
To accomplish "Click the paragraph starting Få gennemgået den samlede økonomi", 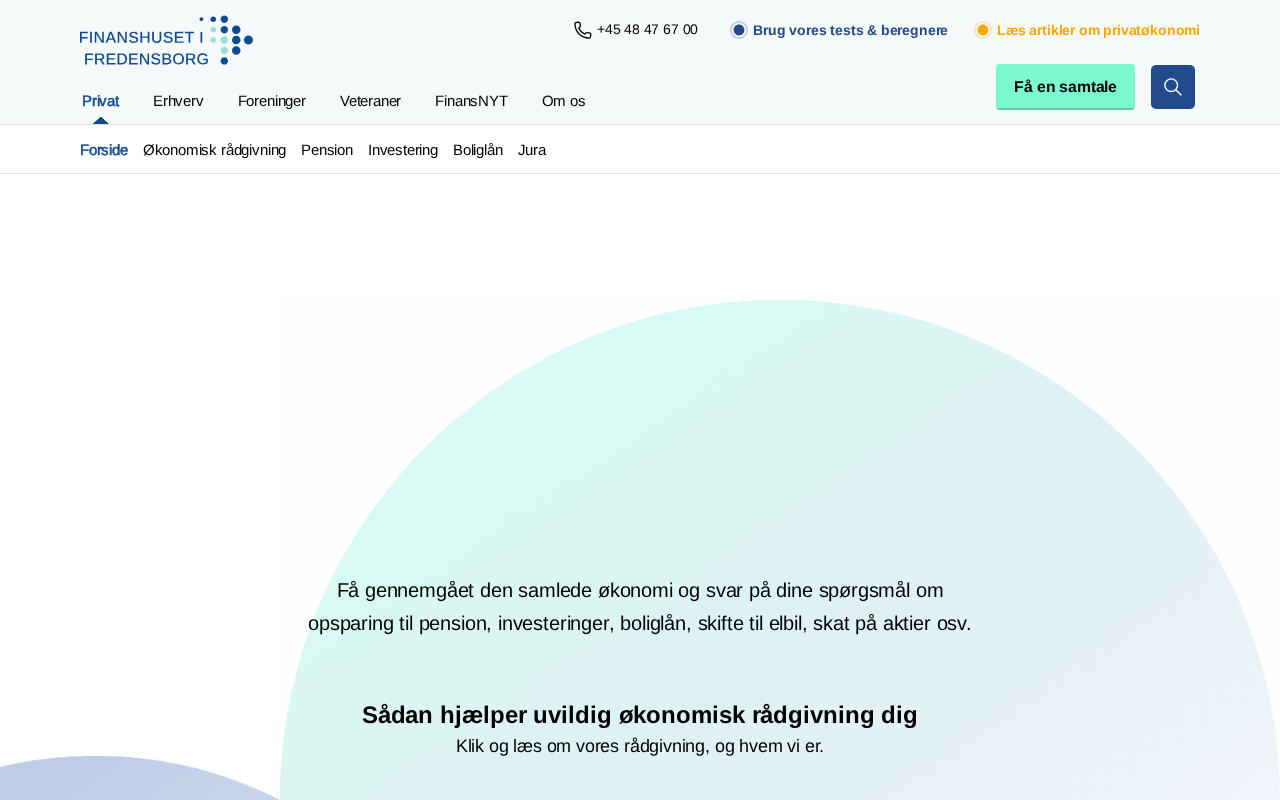I will click(x=640, y=607).
